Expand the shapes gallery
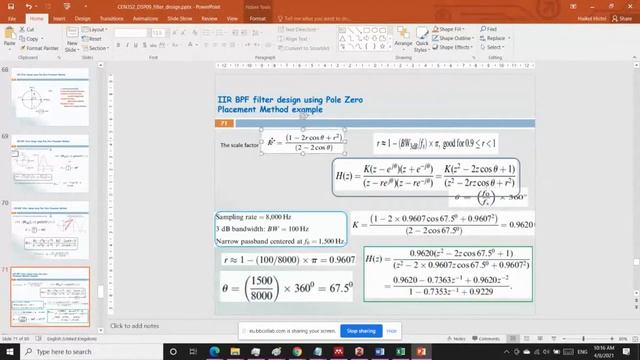The width and height of the screenshot is (640, 360). point(391,47)
